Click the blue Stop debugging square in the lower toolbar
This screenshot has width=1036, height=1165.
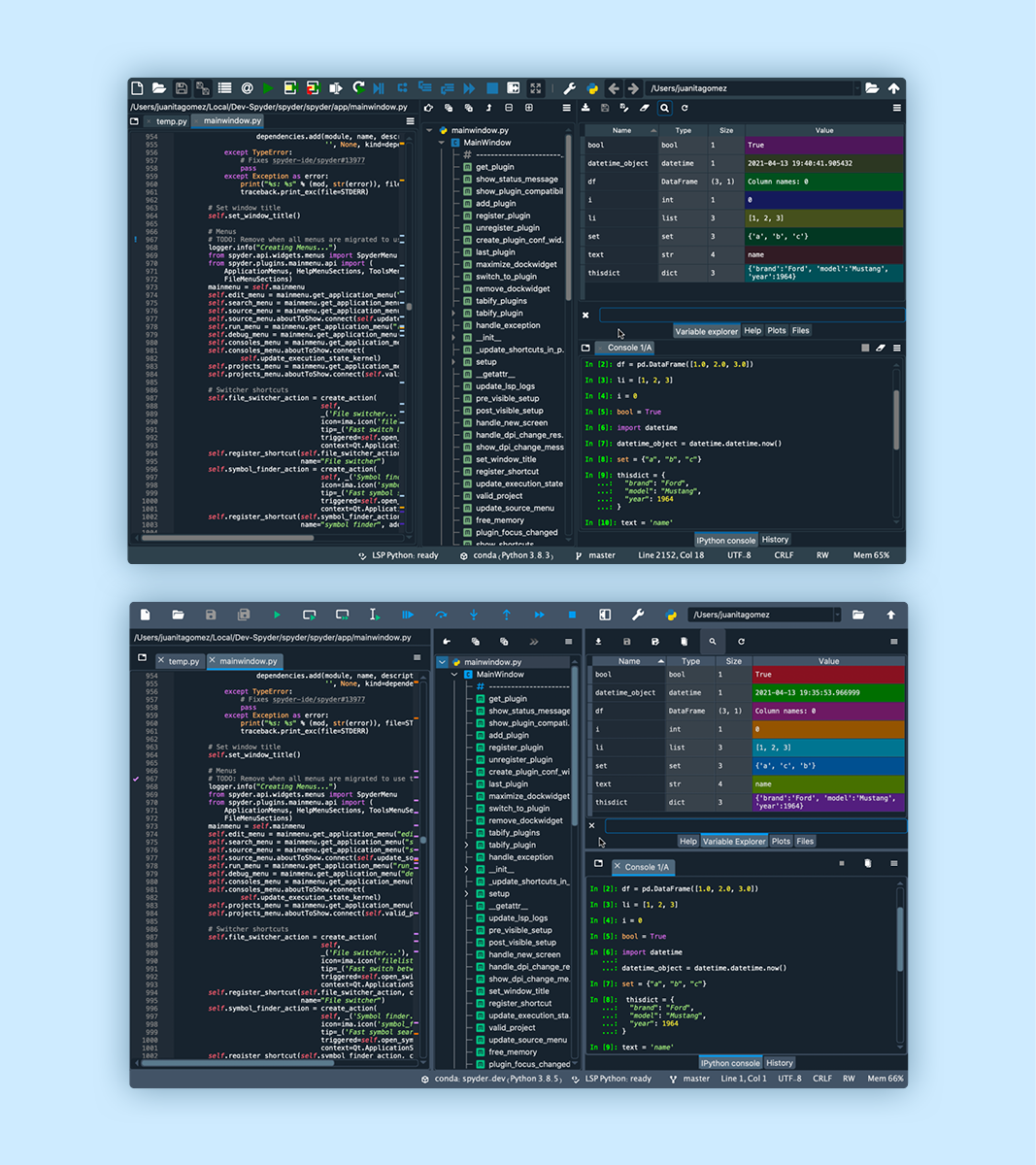pyautogui.click(x=572, y=615)
